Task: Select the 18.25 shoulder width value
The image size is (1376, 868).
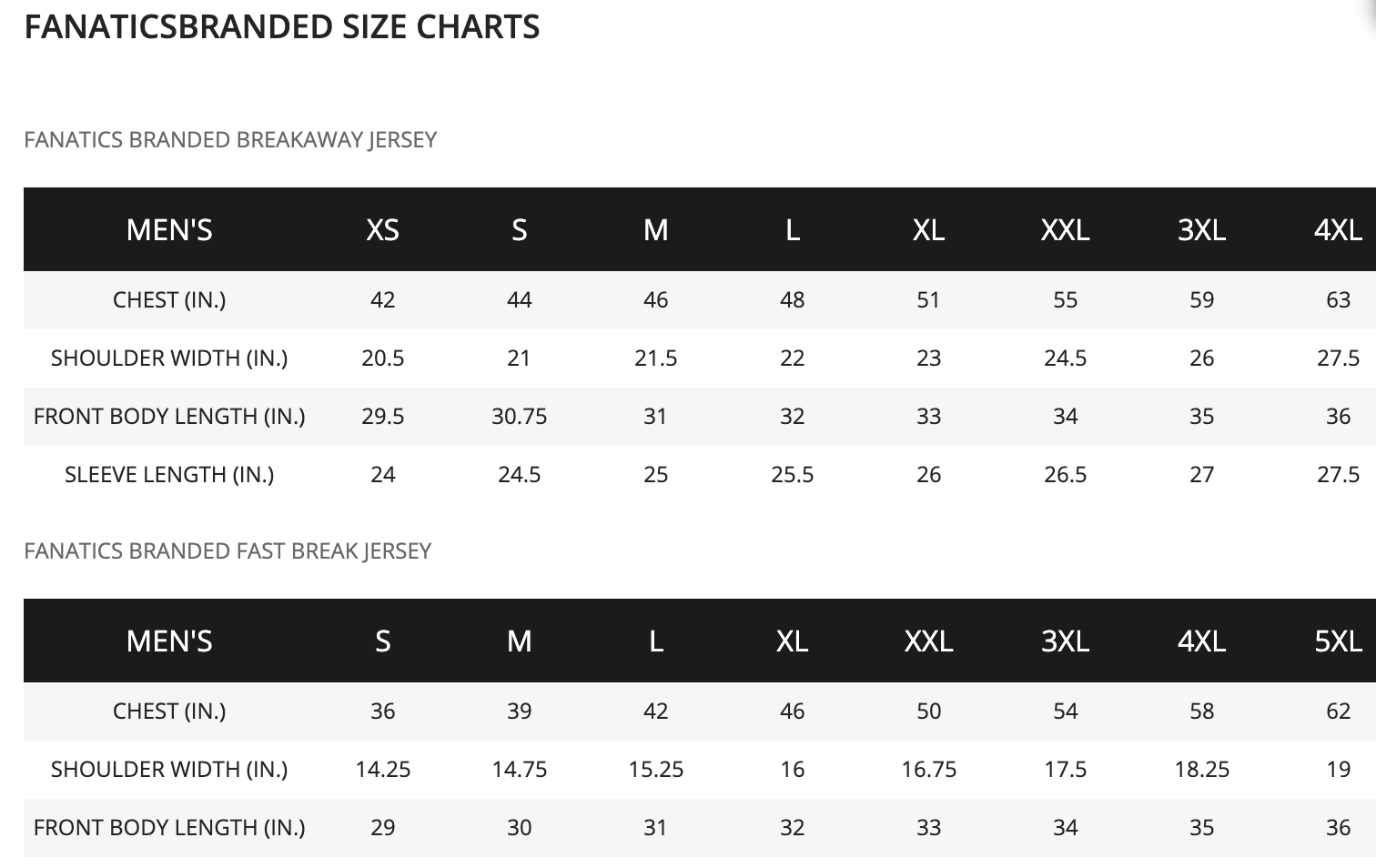Action: pos(1201,770)
